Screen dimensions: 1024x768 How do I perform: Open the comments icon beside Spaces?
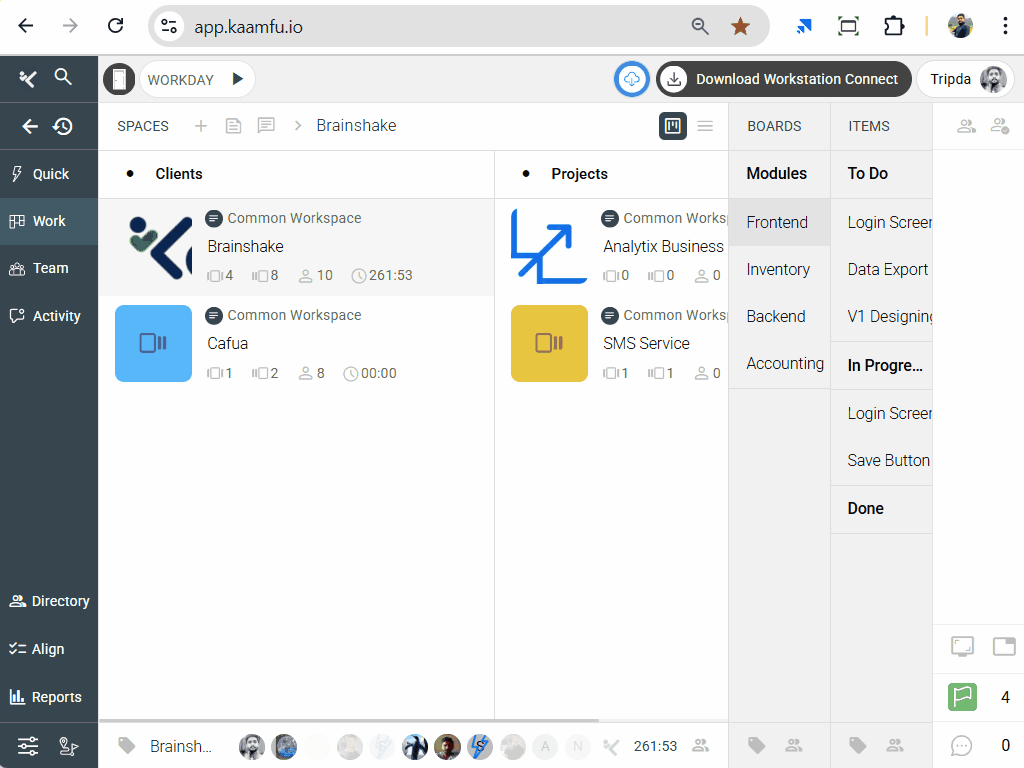click(x=266, y=126)
